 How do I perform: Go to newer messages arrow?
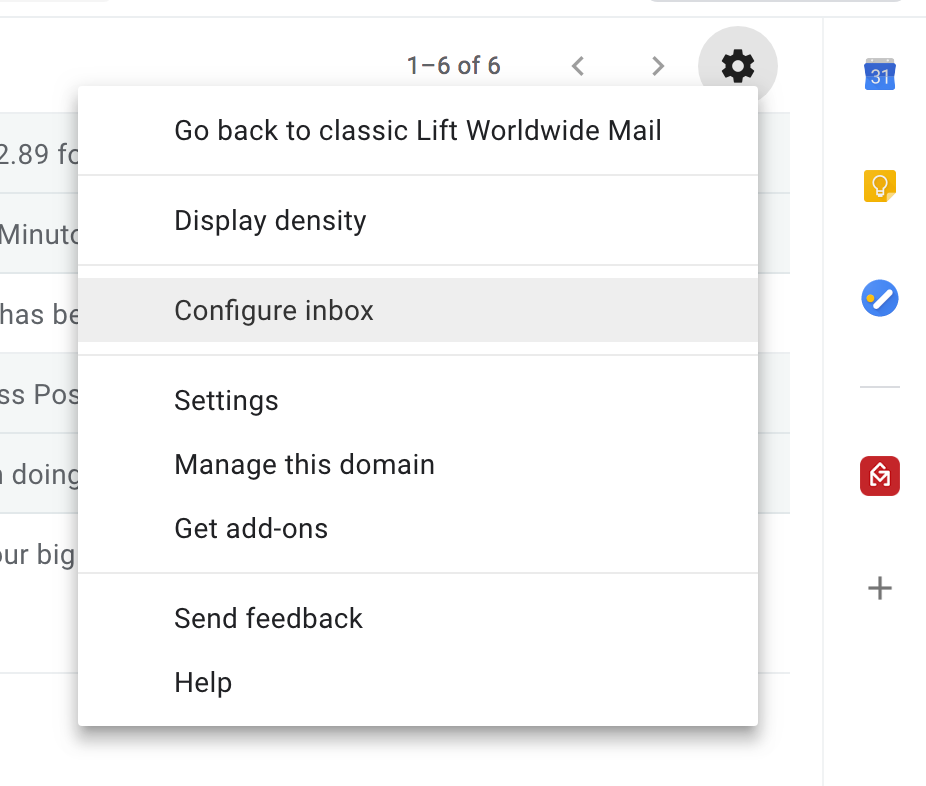point(578,66)
